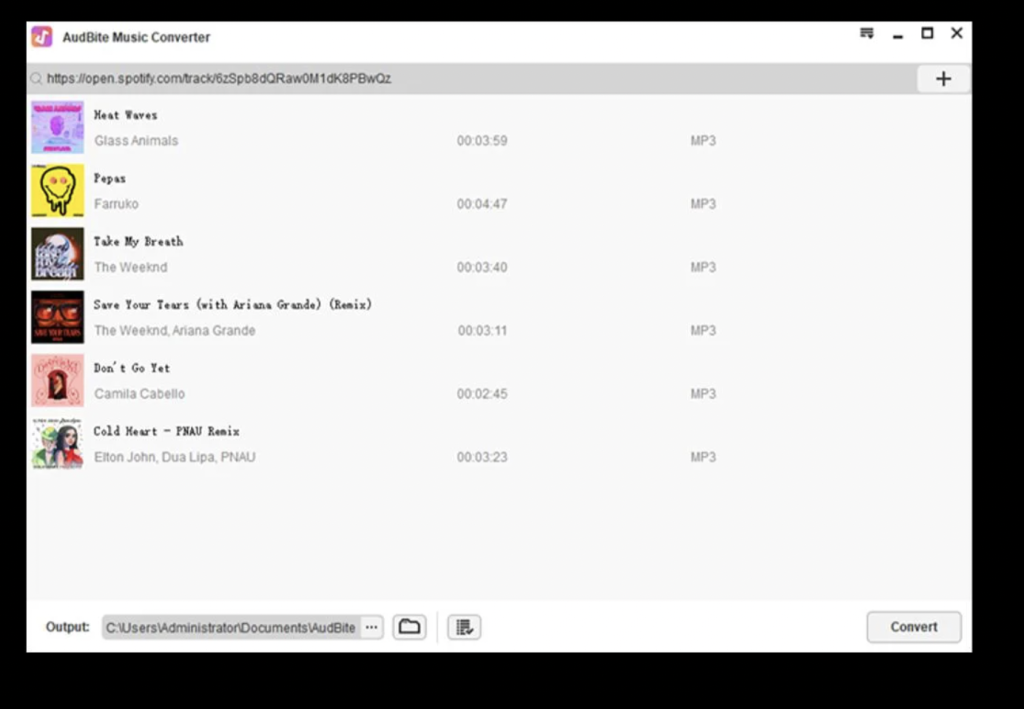
Task: Click the three-dots browse output path button
Action: 372,627
